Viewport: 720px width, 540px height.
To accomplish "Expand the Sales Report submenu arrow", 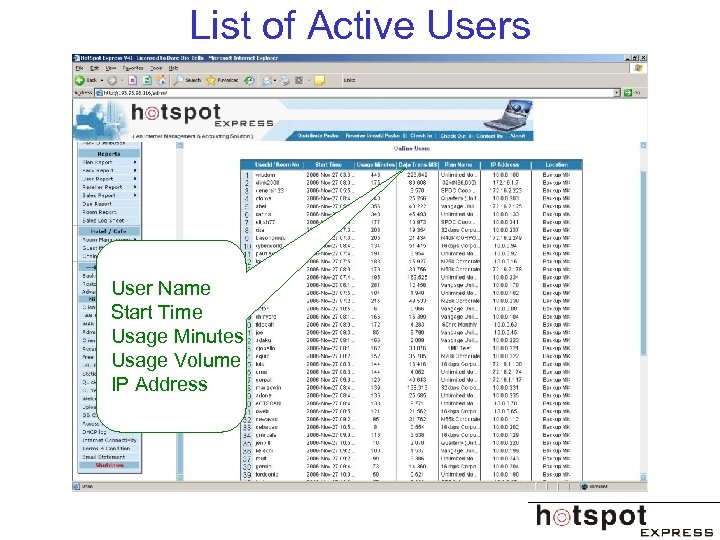I will pyautogui.click(x=135, y=195).
